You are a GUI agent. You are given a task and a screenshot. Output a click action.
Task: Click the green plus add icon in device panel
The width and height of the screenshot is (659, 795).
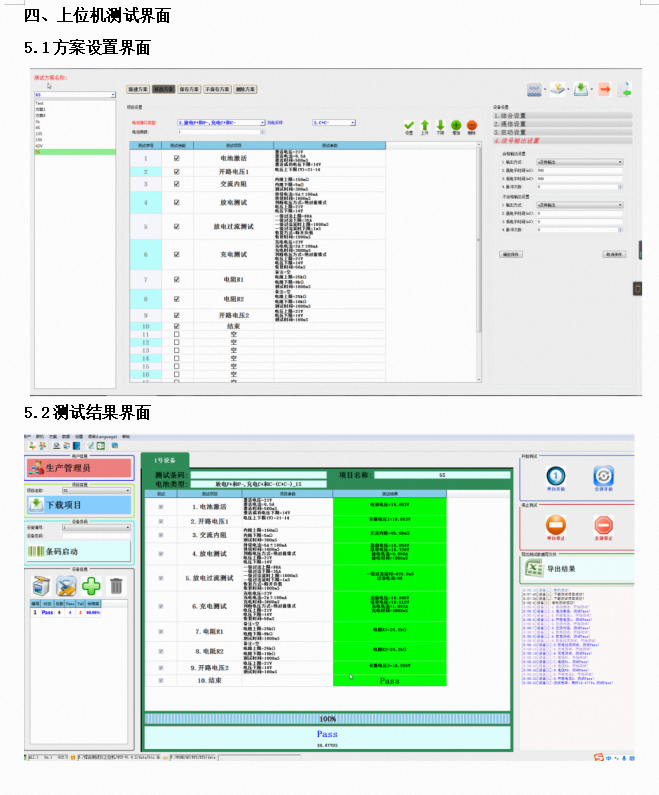point(92,587)
